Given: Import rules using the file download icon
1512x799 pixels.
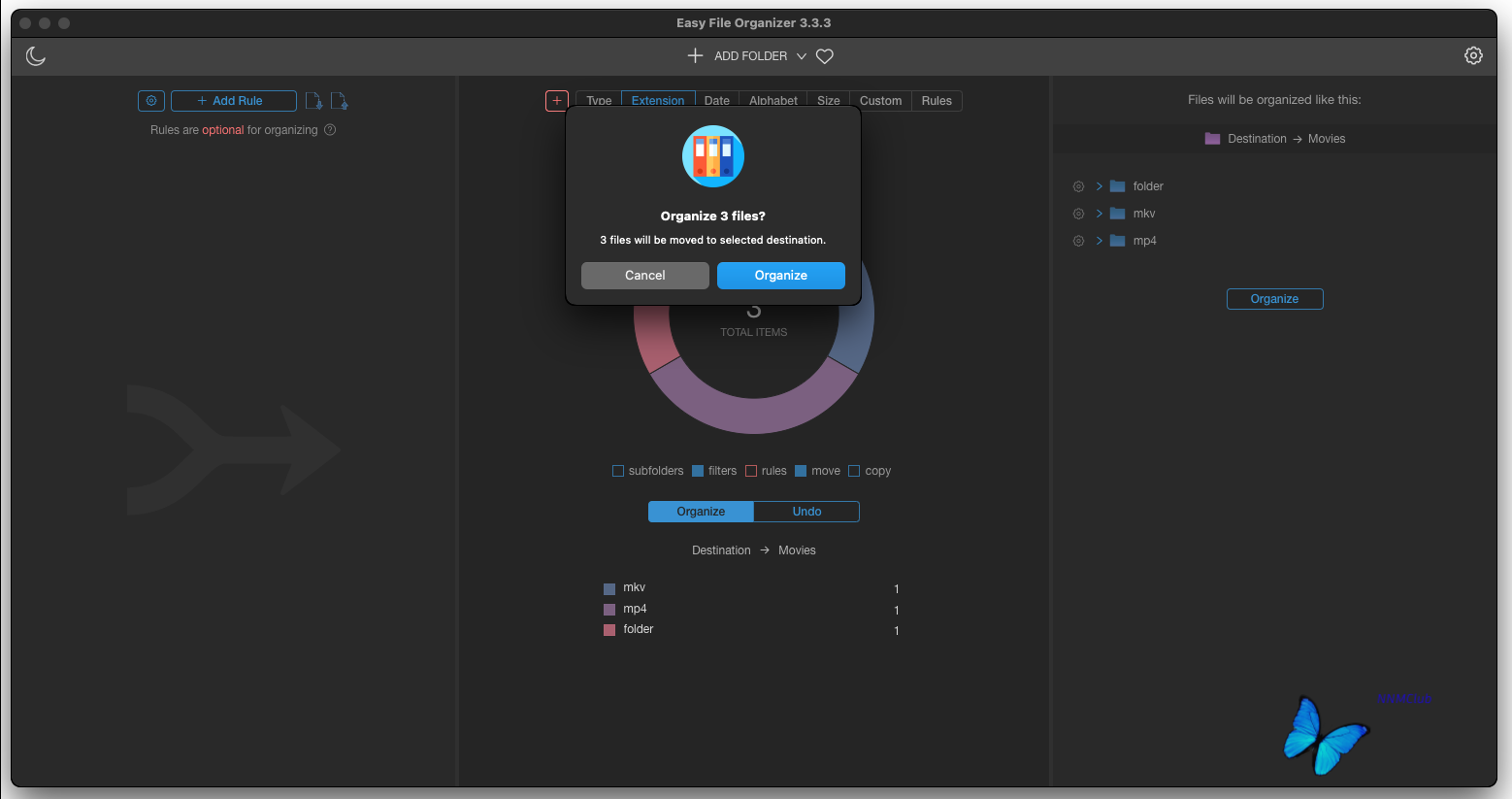Looking at the screenshot, I should pyautogui.click(x=313, y=100).
